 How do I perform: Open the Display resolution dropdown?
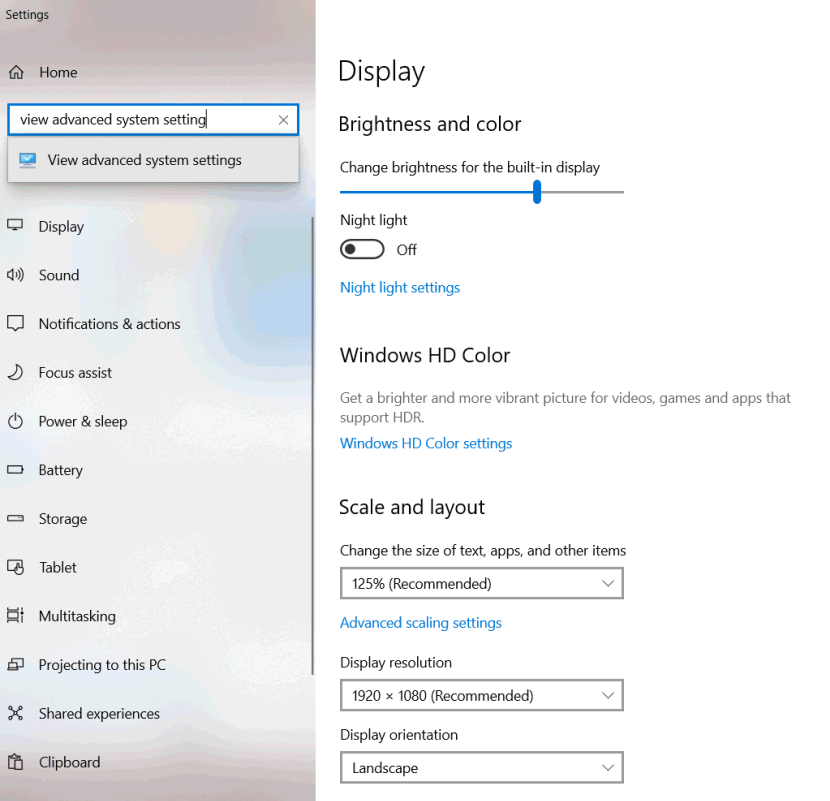coord(481,695)
